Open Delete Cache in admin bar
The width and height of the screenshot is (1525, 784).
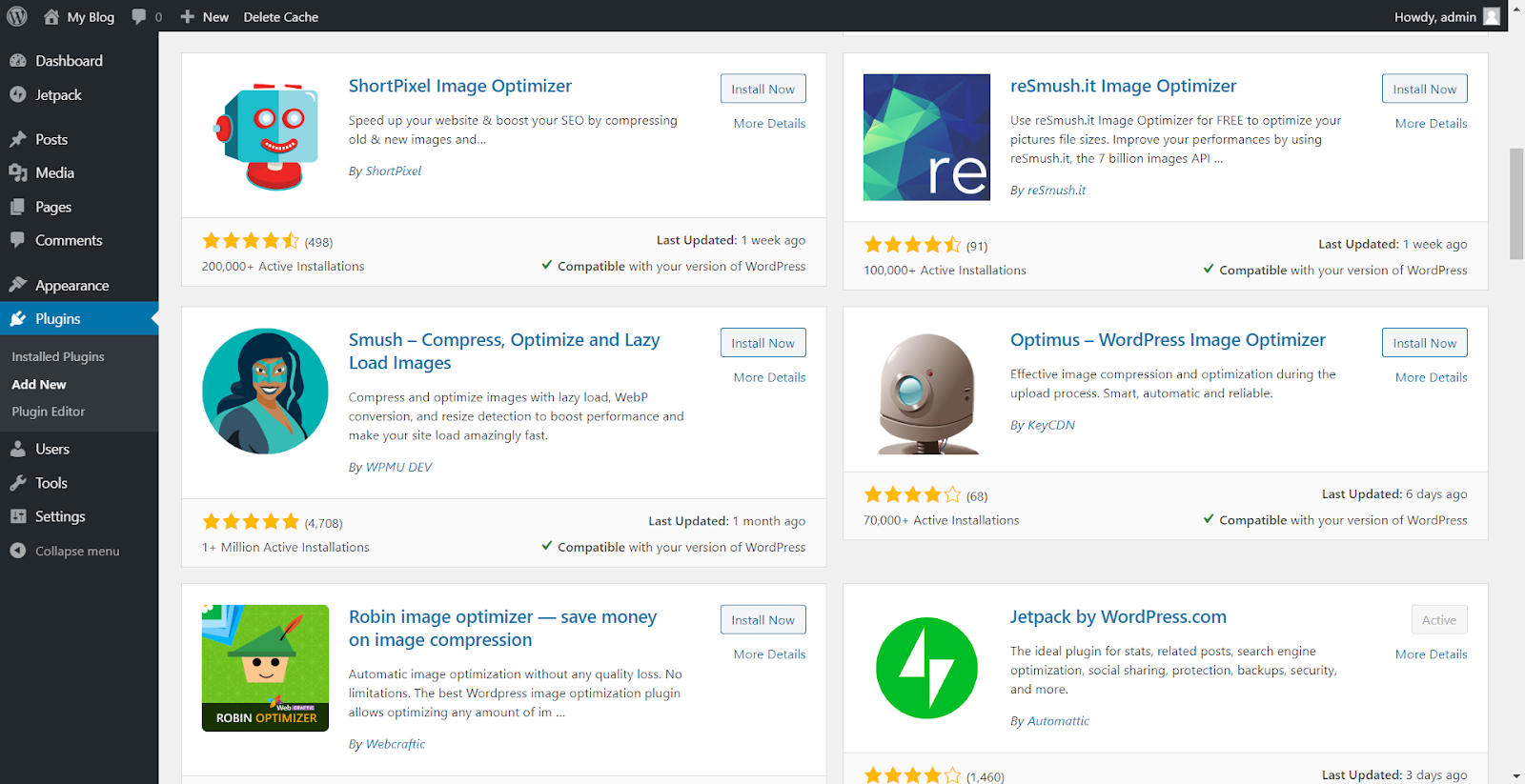[281, 16]
